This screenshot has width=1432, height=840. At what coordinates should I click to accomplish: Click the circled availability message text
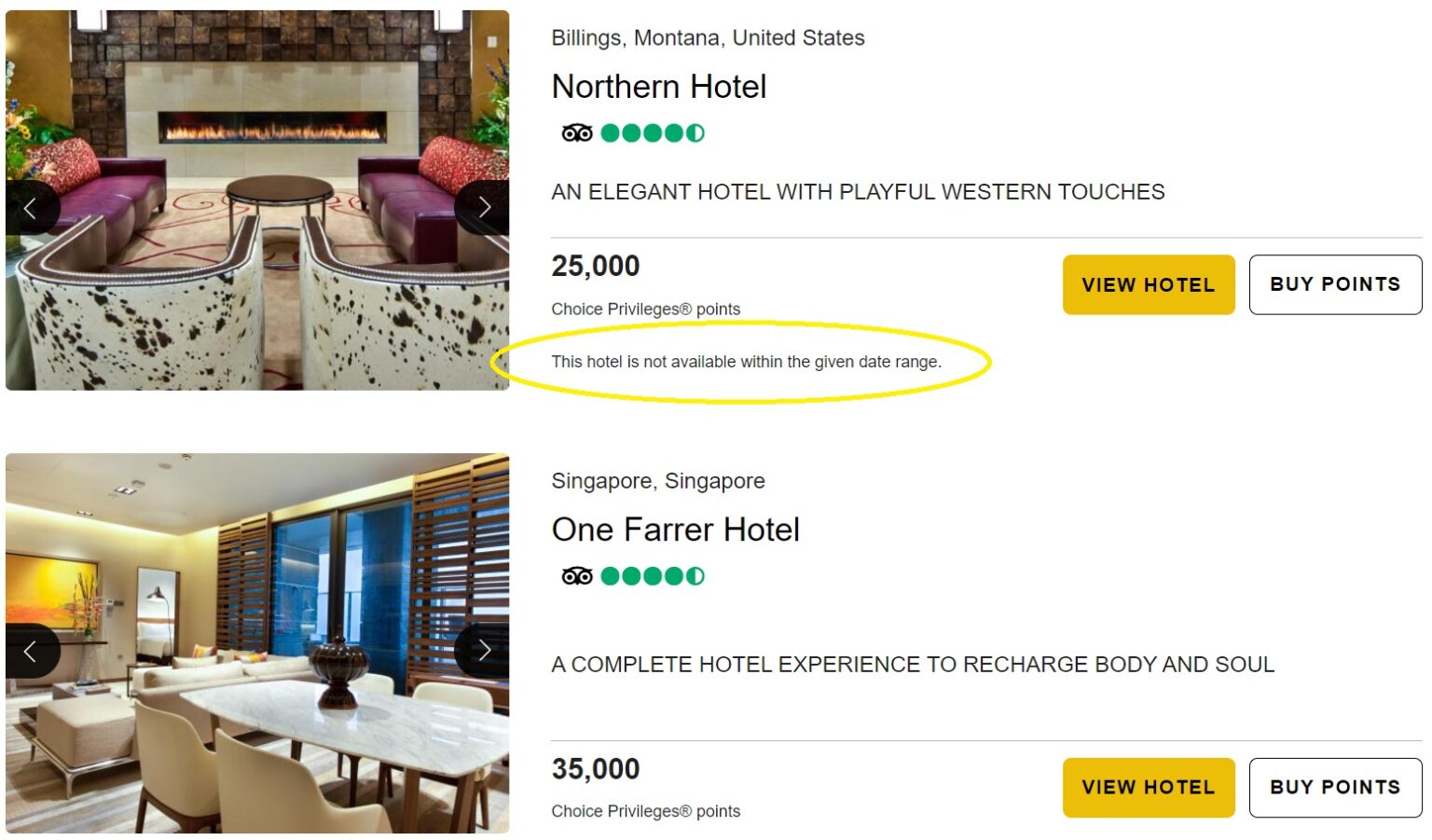(747, 362)
